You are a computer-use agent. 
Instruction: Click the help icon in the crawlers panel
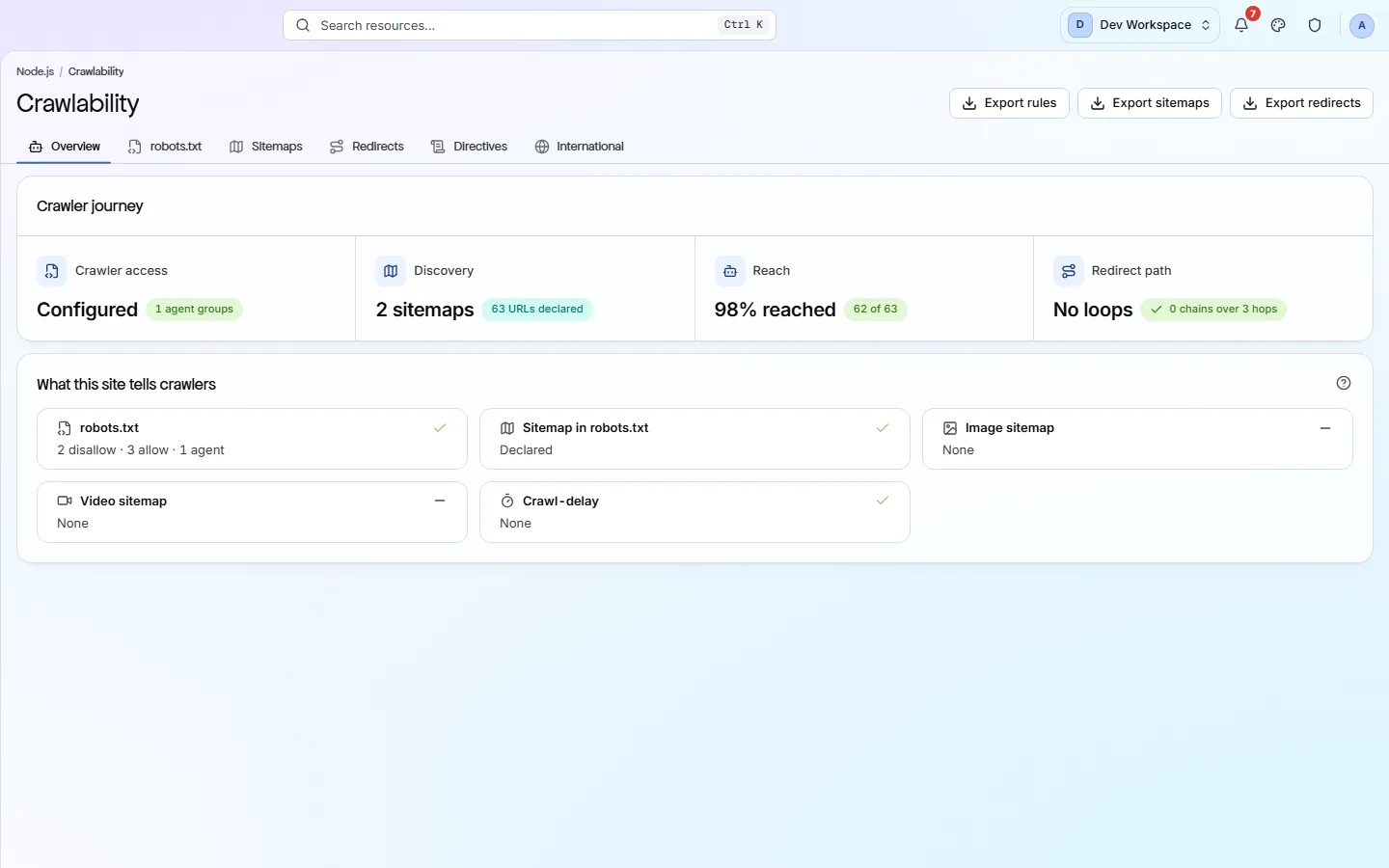click(x=1344, y=383)
